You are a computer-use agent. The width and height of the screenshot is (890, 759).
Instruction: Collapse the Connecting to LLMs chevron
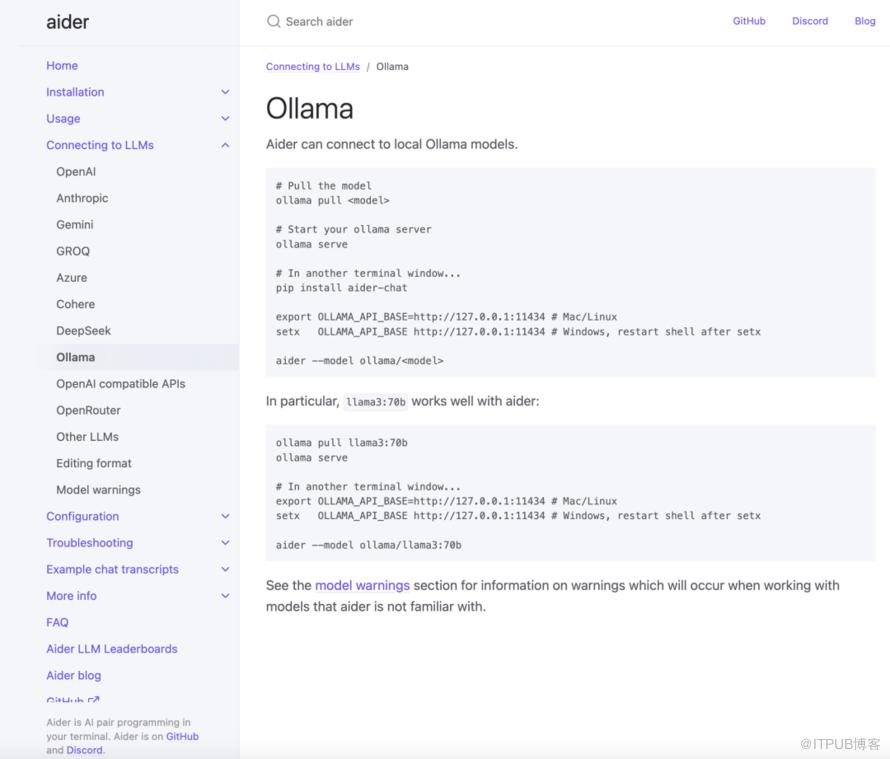click(x=225, y=145)
